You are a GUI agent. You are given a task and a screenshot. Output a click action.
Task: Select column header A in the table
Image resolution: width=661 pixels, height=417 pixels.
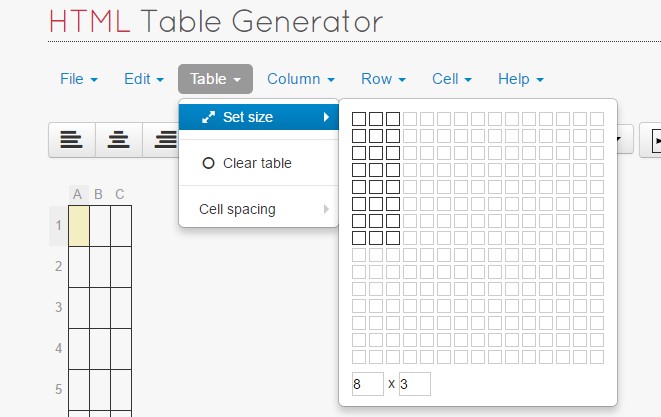(x=78, y=194)
